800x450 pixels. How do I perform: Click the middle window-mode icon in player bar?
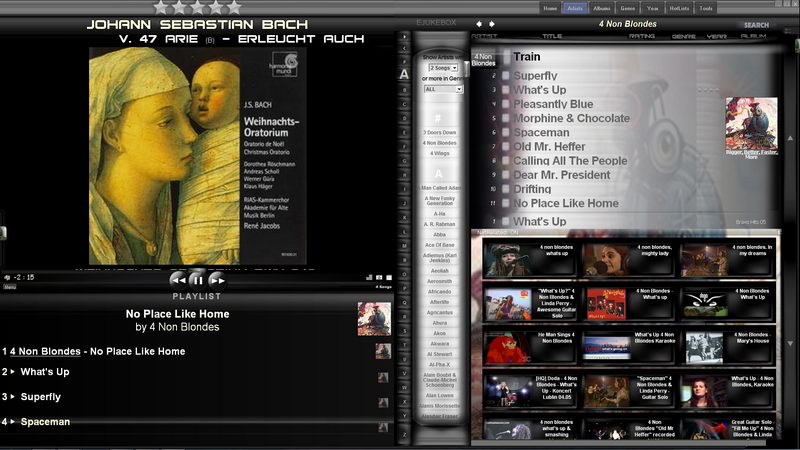point(379,278)
